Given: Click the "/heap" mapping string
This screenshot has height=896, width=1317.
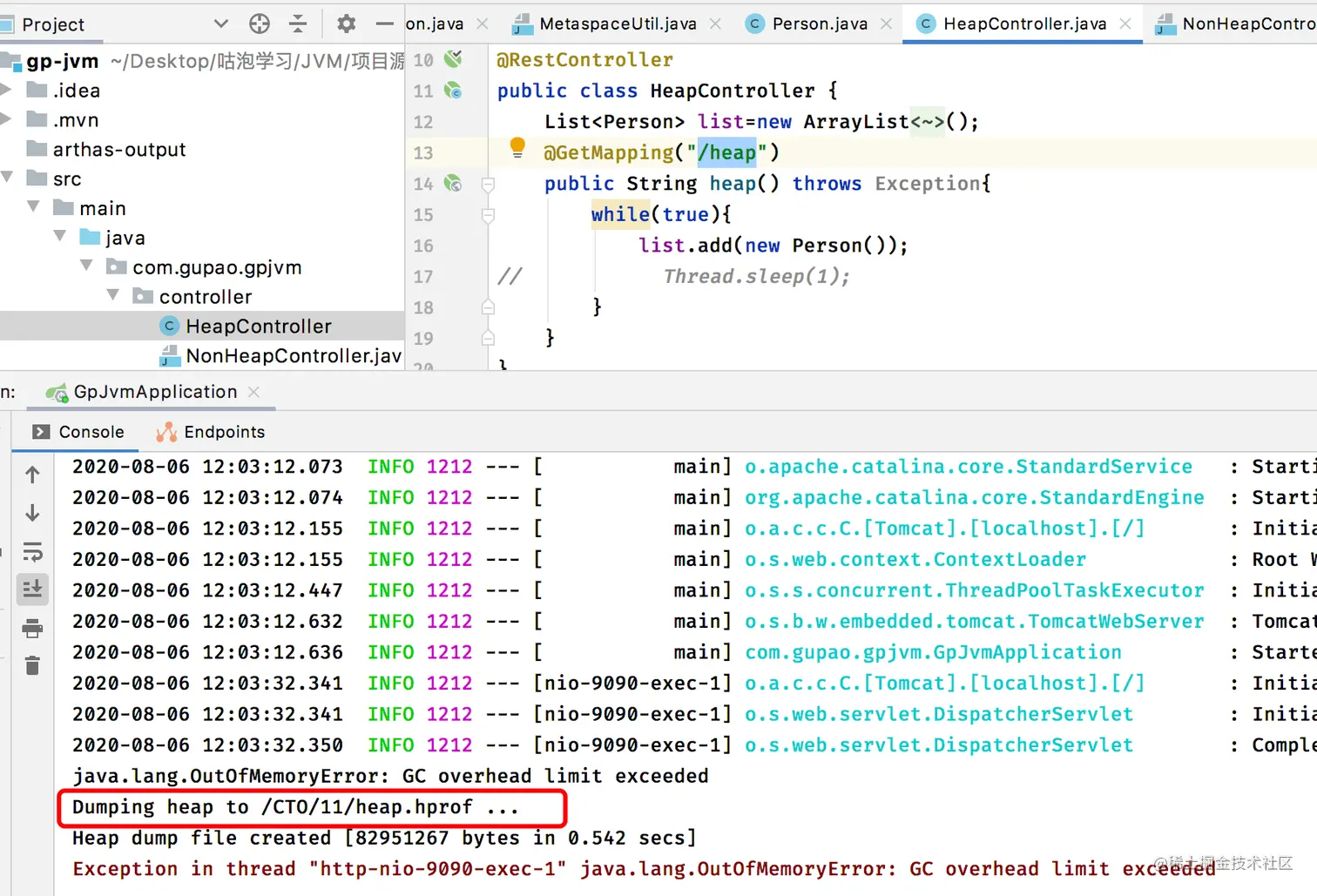Looking at the screenshot, I should (x=727, y=153).
